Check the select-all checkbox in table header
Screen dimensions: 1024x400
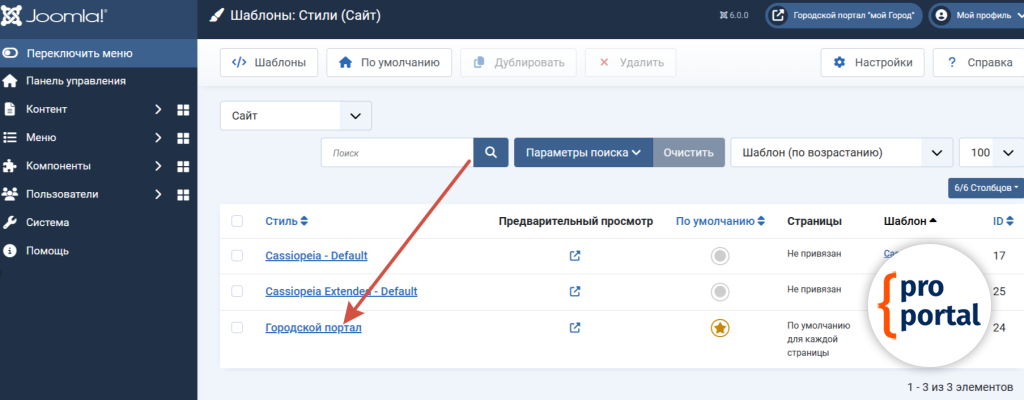(x=237, y=221)
